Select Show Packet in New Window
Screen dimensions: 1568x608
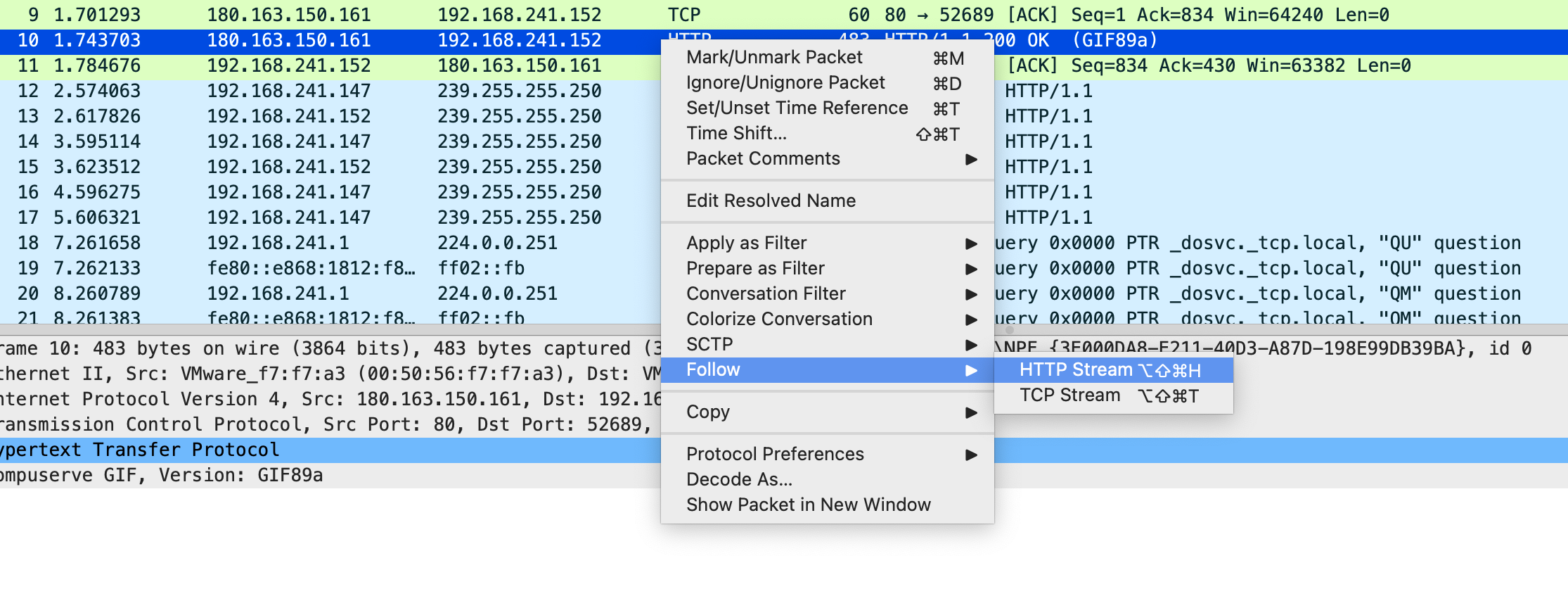808,505
